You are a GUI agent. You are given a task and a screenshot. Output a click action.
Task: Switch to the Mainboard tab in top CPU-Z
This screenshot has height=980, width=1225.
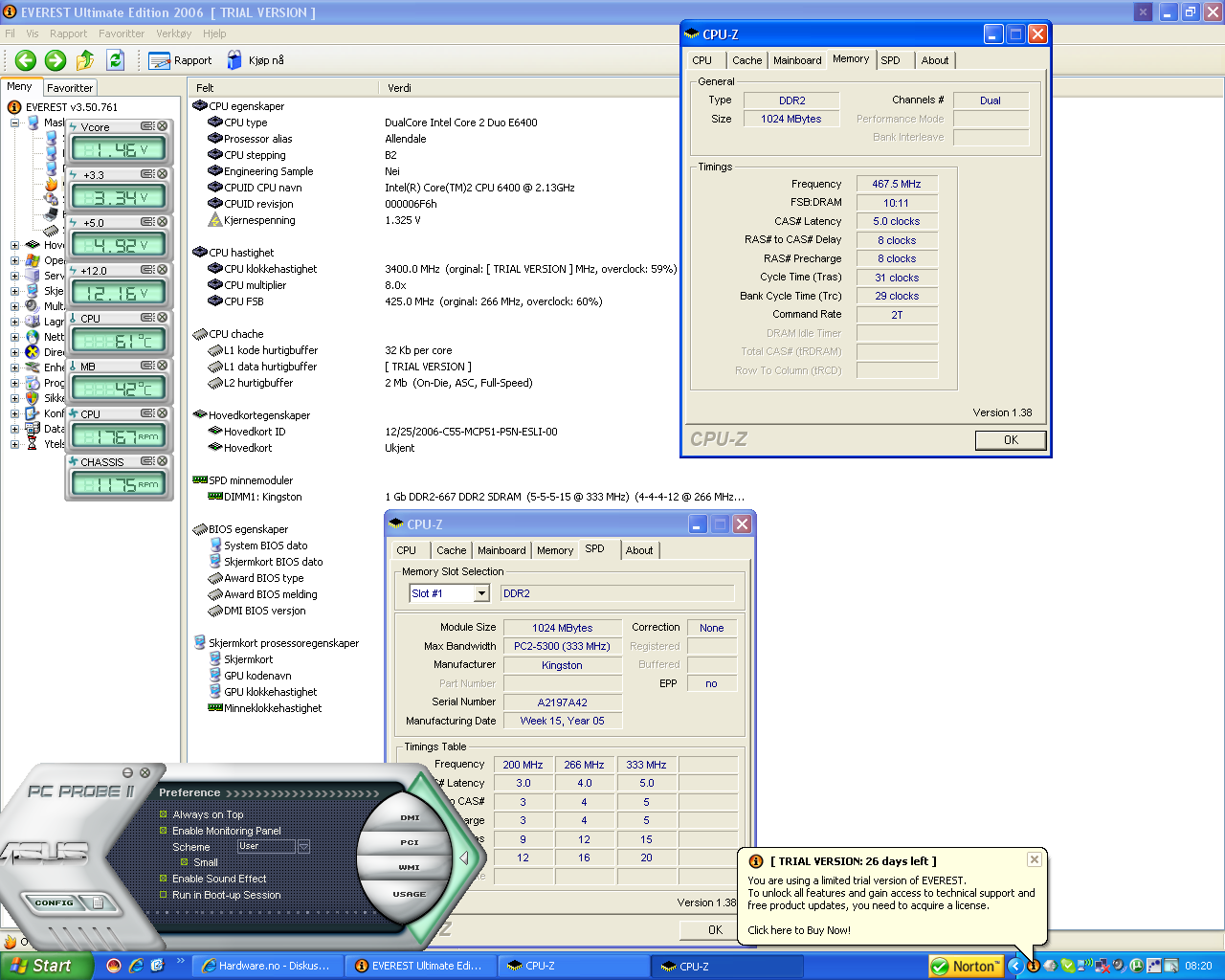coord(796,60)
